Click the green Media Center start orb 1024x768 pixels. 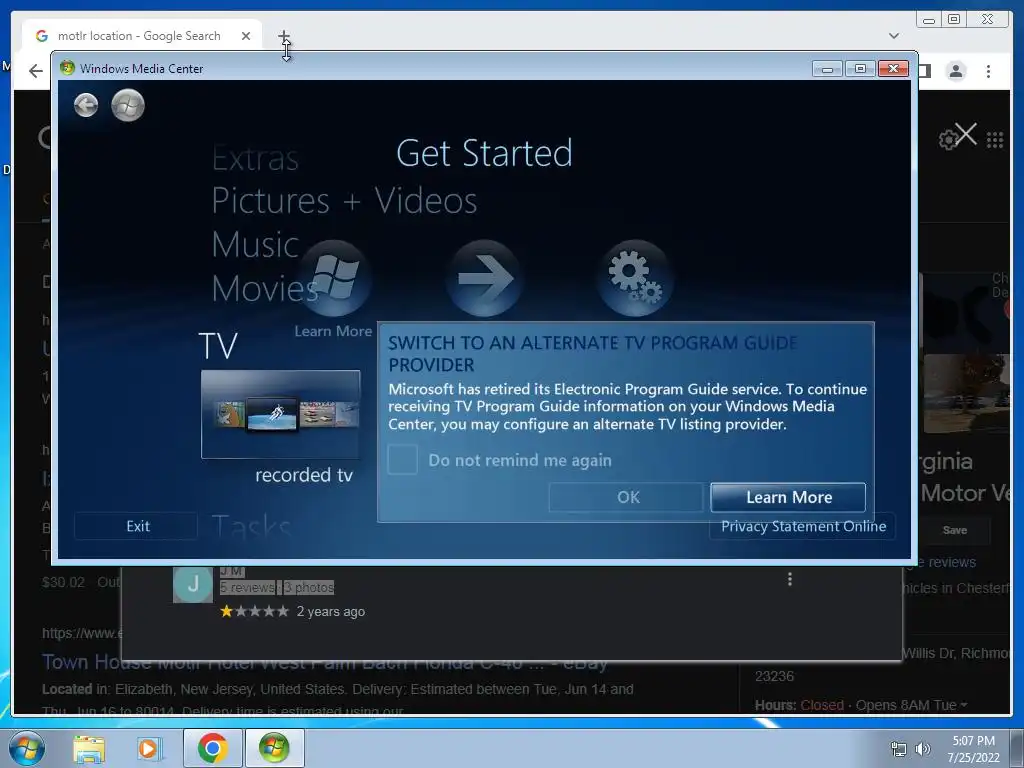click(127, 105)
